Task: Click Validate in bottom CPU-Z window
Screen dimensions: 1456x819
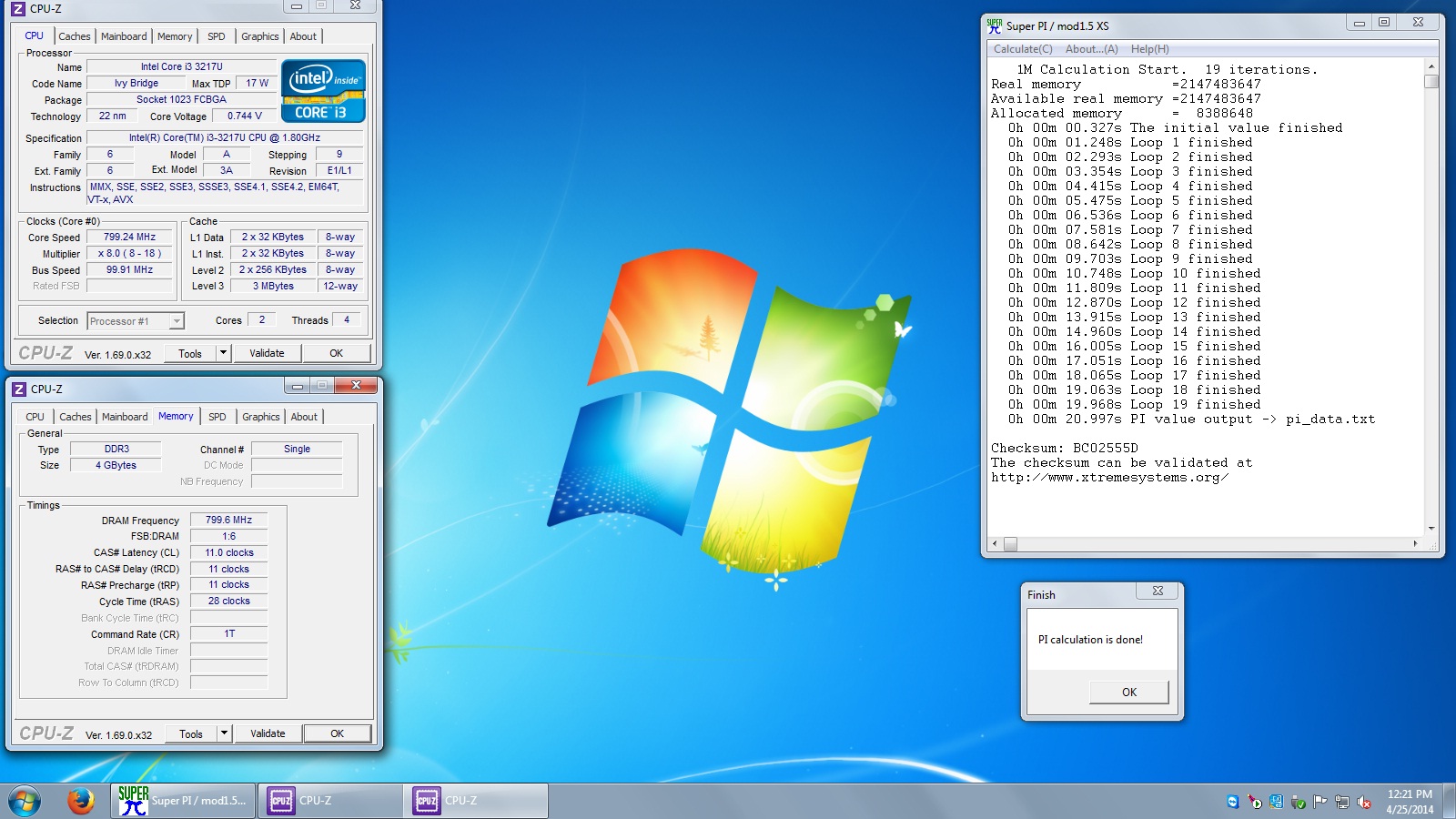Action: point(268,733)
